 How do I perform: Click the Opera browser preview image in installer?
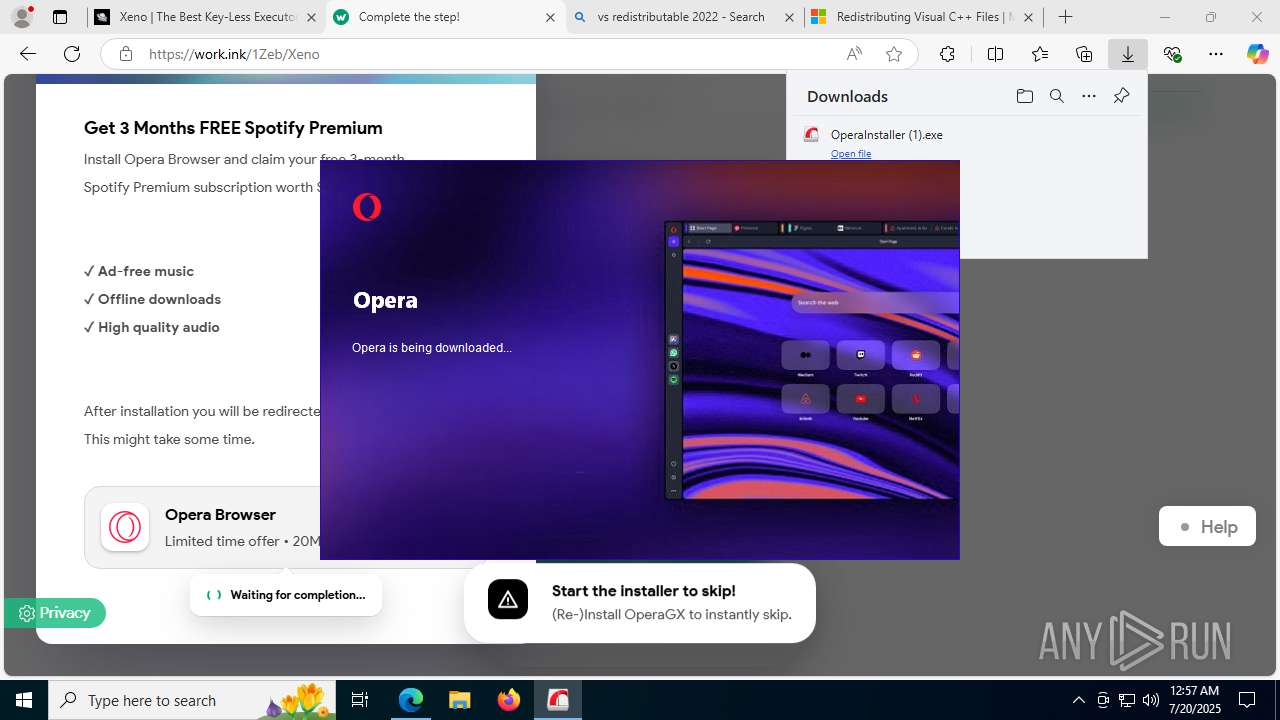(812, 360)
